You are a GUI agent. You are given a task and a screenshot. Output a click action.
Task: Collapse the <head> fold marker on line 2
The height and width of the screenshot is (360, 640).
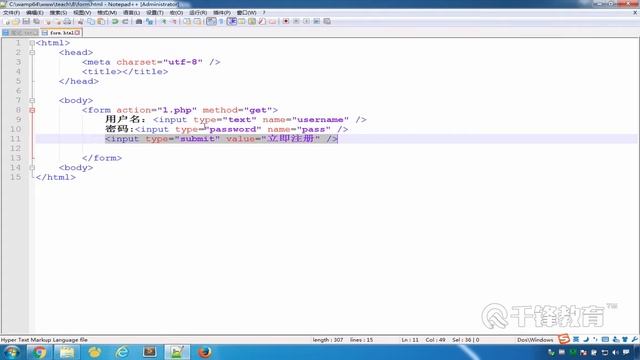tap(32, 52)
